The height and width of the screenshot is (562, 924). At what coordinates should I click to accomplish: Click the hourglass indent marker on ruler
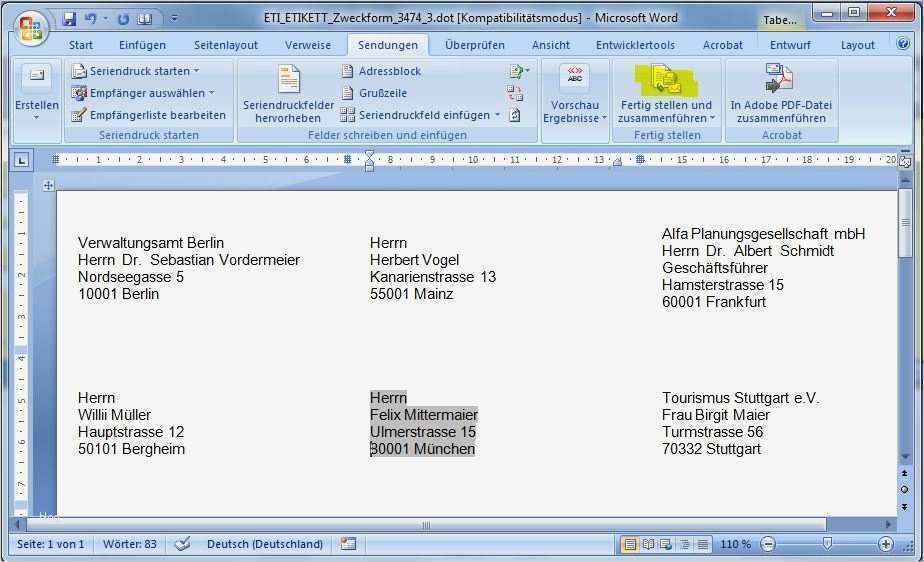click(x=369, y=160)
